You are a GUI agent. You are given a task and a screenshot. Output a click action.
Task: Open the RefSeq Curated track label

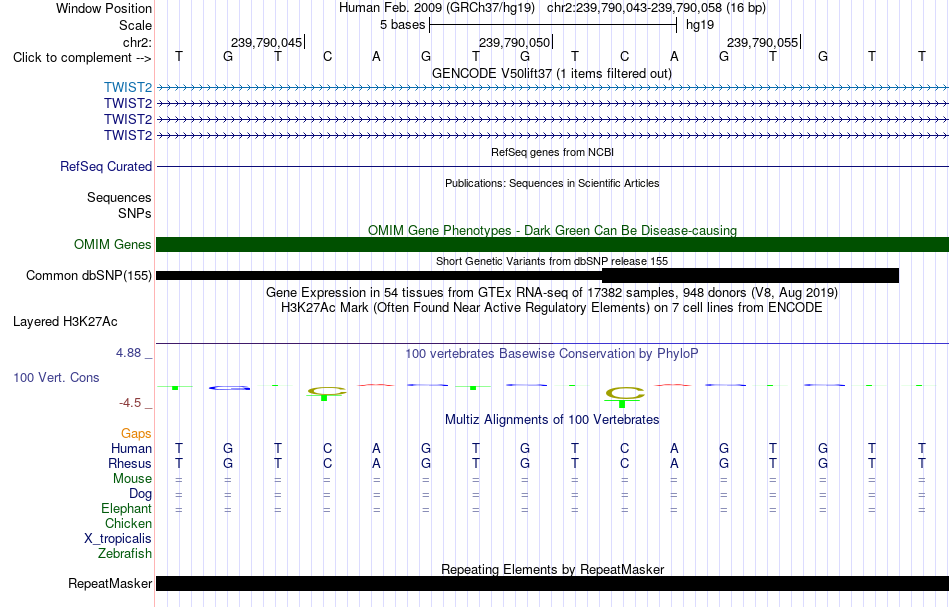pyautogui.click(x=105, y=167)
